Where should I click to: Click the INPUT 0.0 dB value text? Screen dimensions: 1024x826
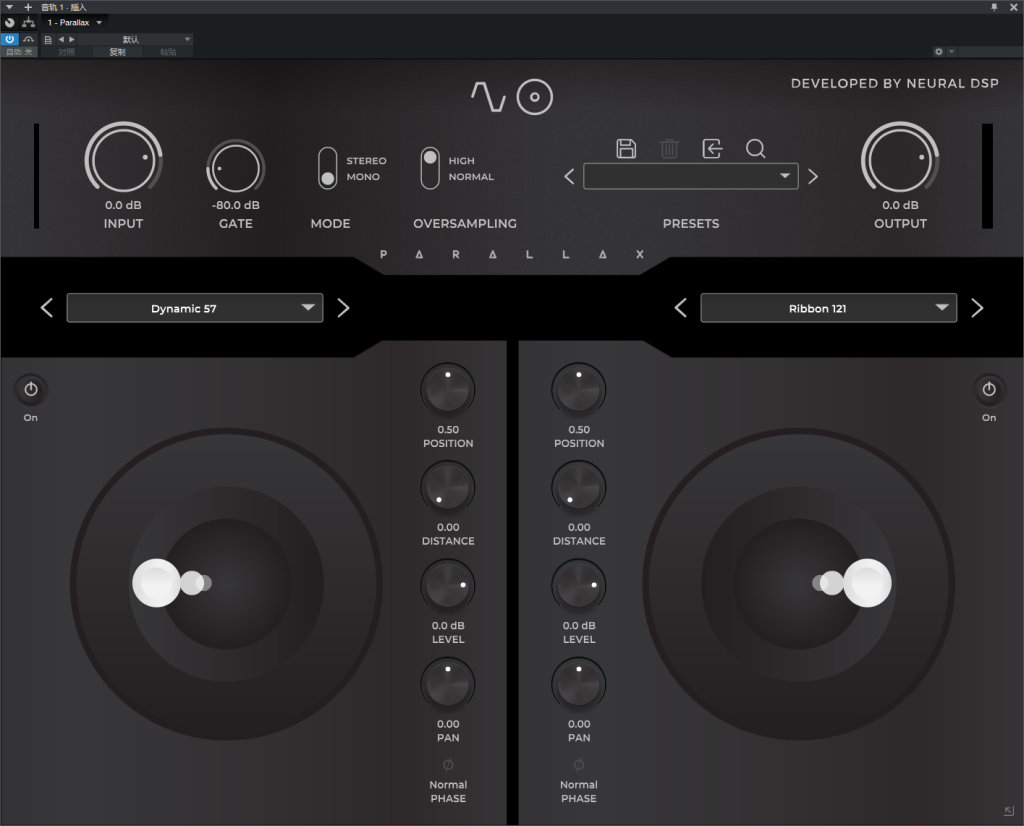coord(123,205)
